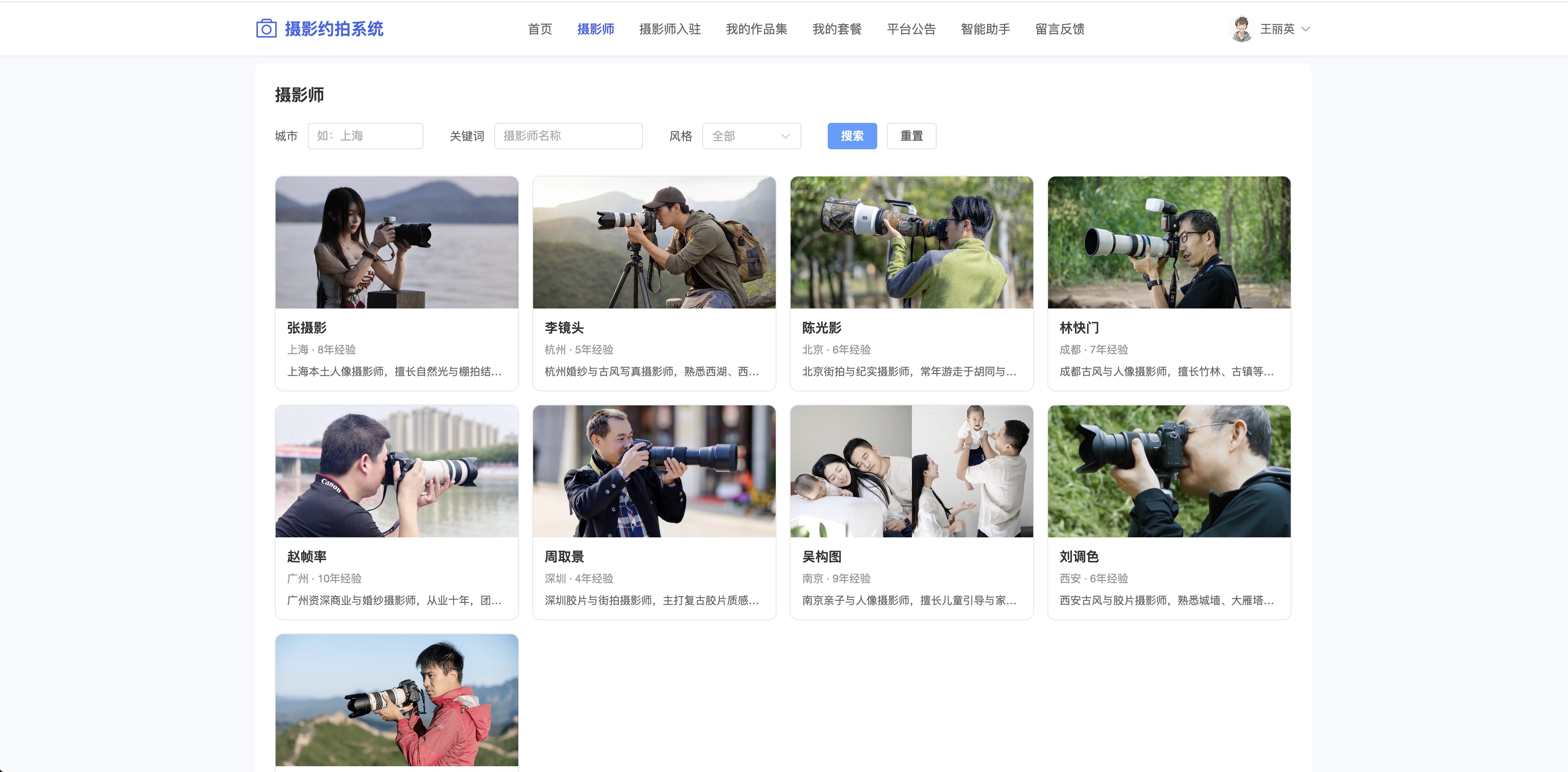Screen dimensions: 1568x772
Task: Click the 南京 · 9年经验 line
Action: (836, 579)
